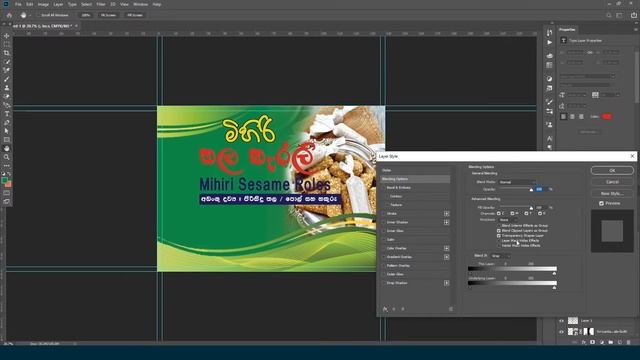The width and height of the screenshot is (640, 360).
Task: Click the Fill Opacity slider handle
Action: tap(531, 208)
